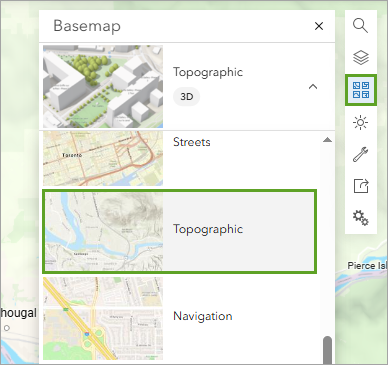Viewport: 388px width, 365px height.
Task: Open the Search tool
Action: tap(361, 26)
